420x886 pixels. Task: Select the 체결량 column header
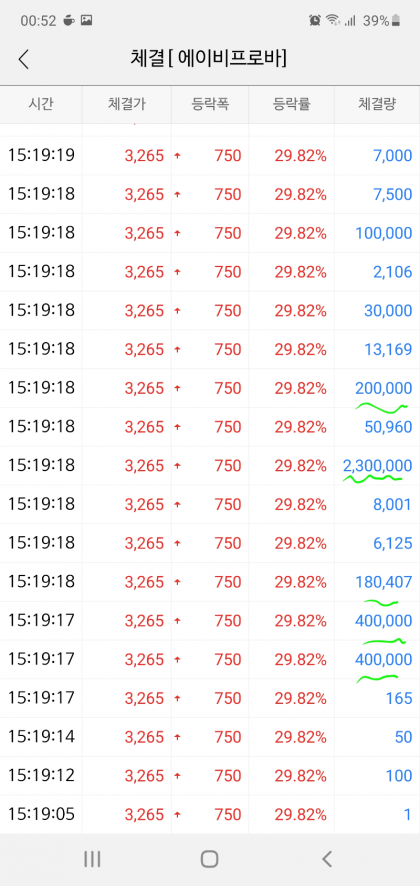377,104
